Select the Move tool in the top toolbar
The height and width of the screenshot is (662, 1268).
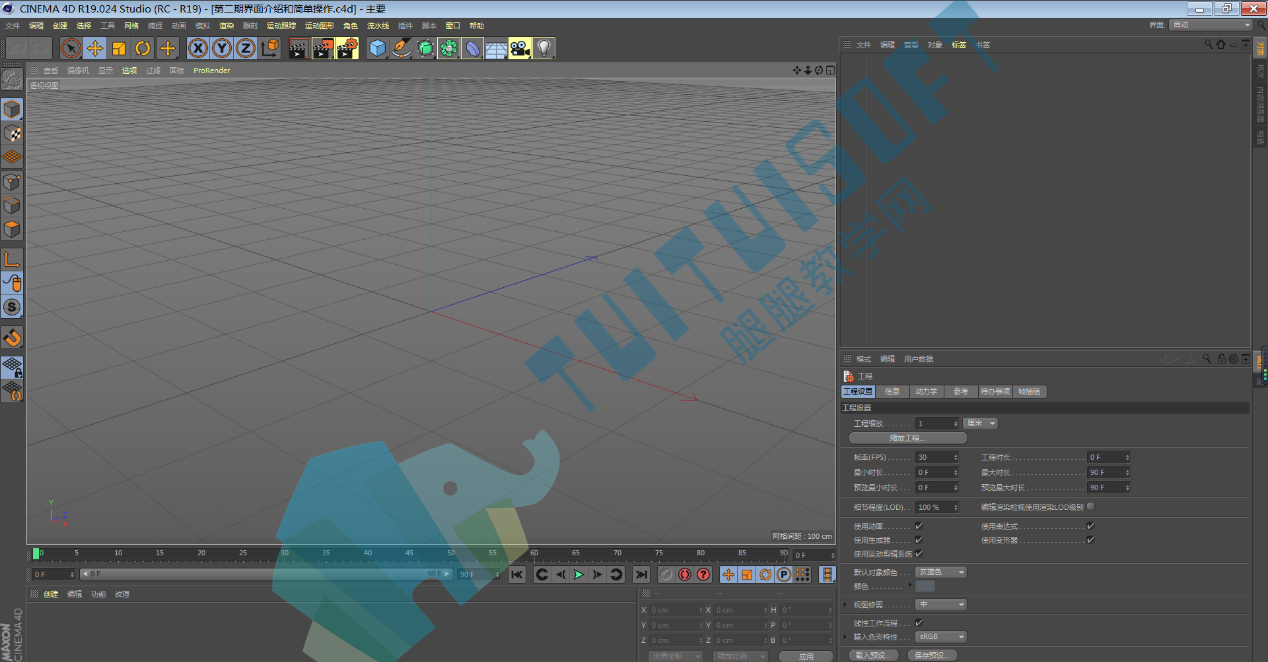[x=95, y=48]
